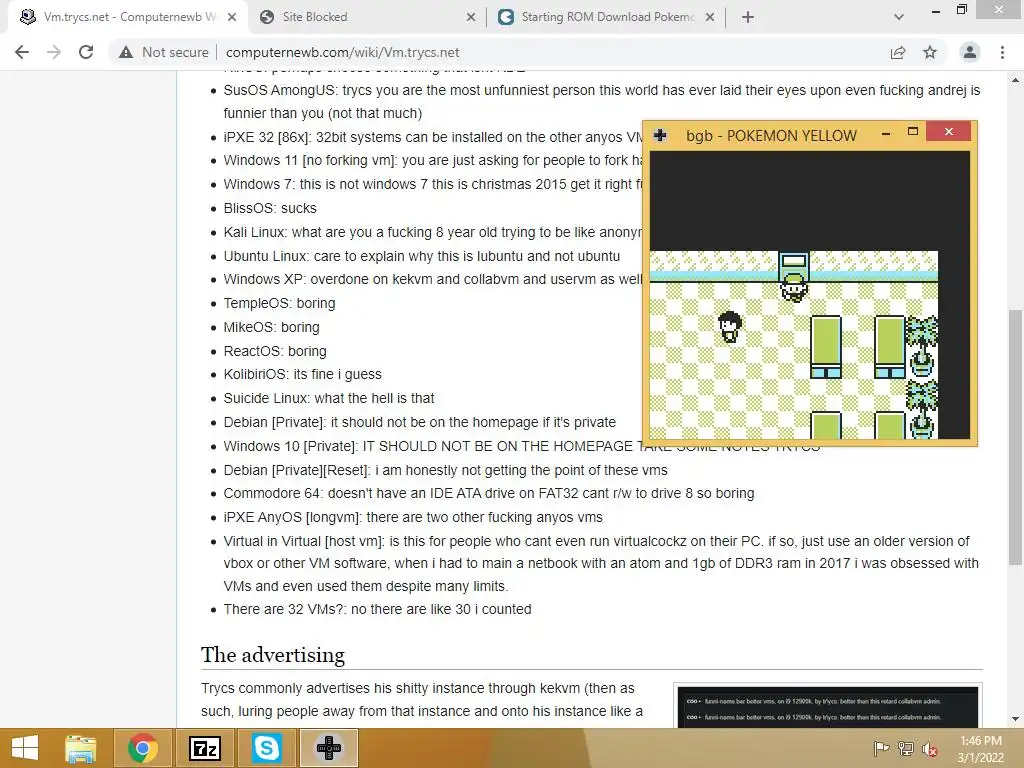Image resolution: width=1024 pixels, height=768 pixels.
Task: Open 7-Zip from the taskbar
Action: click(204, 748)
